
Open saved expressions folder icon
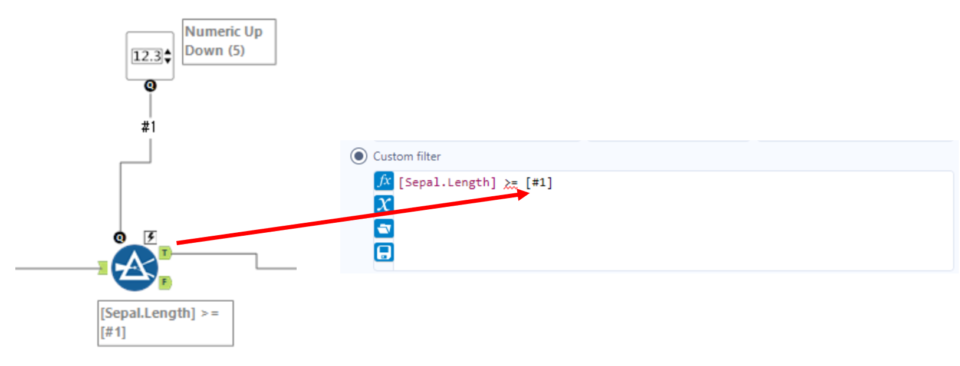[384, 228]
